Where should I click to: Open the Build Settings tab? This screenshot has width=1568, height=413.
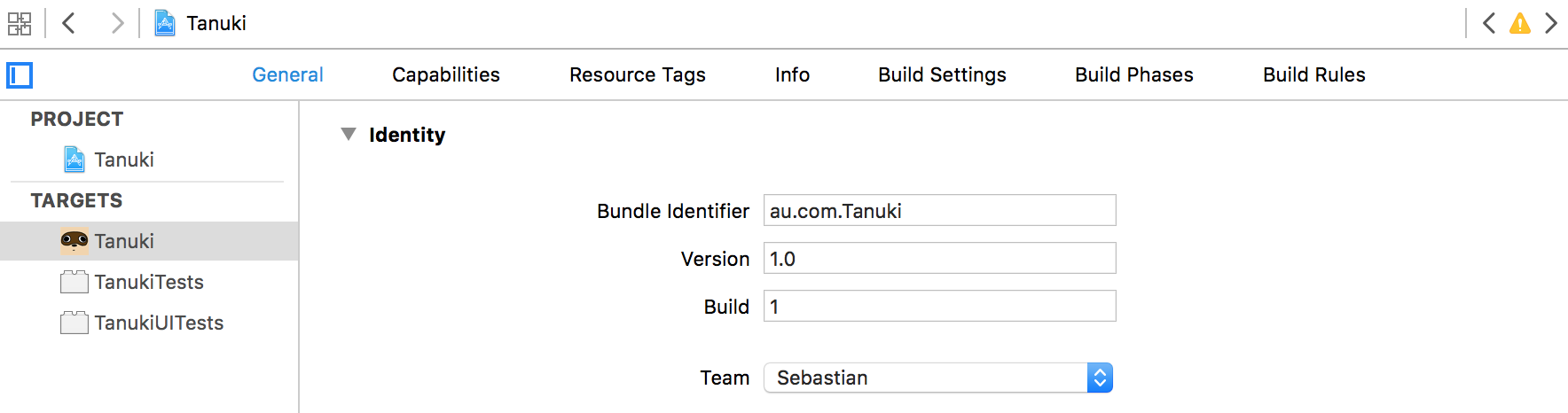[942, 75]
